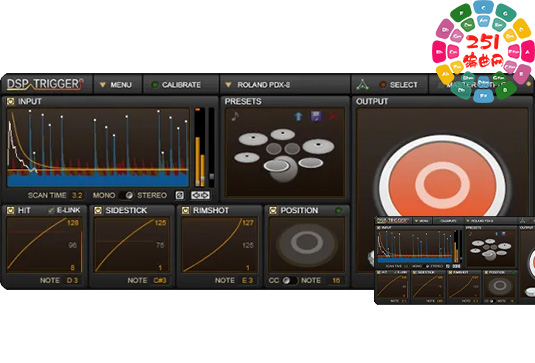Click the DSP Trigger logo

point(44,84)
